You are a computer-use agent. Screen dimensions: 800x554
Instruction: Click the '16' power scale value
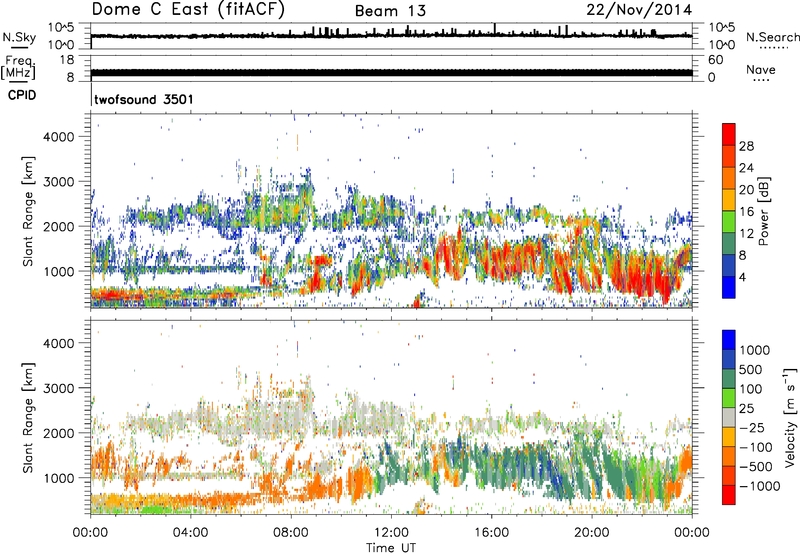746,212
